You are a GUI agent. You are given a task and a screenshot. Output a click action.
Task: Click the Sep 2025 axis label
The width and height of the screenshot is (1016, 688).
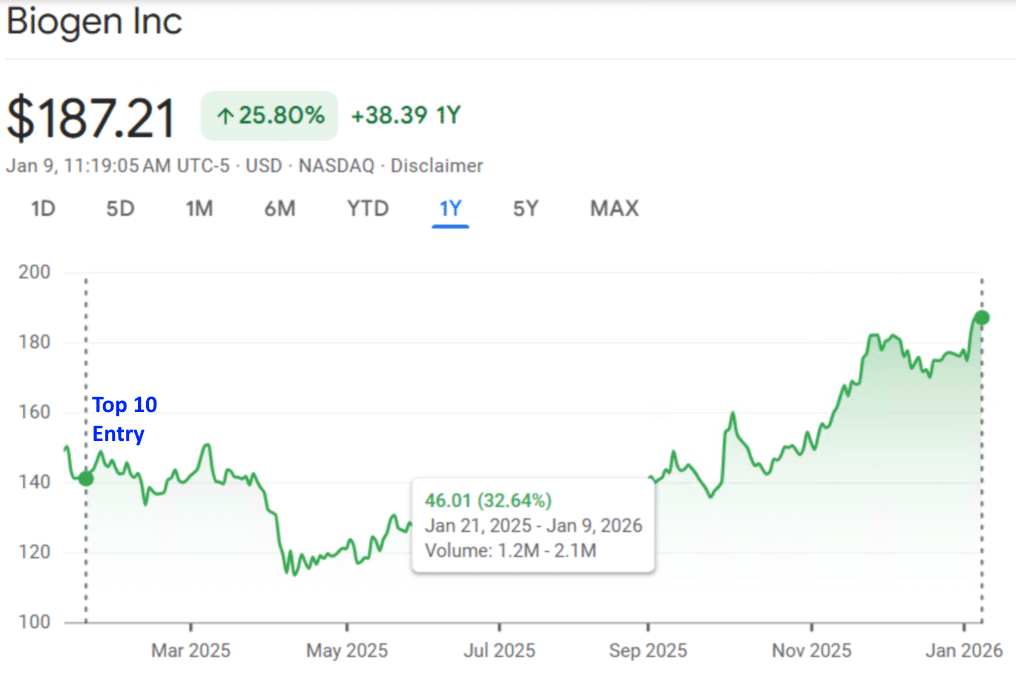point(648,651)
